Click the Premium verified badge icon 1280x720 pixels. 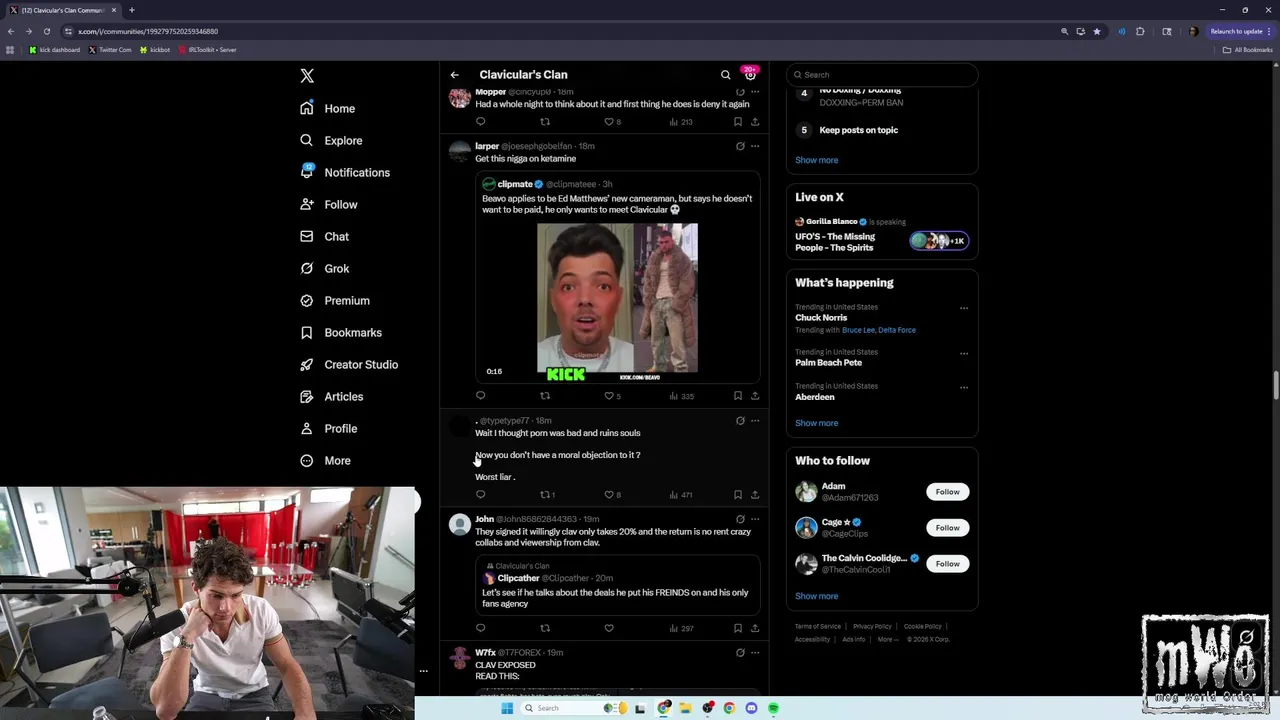[307, 300]
